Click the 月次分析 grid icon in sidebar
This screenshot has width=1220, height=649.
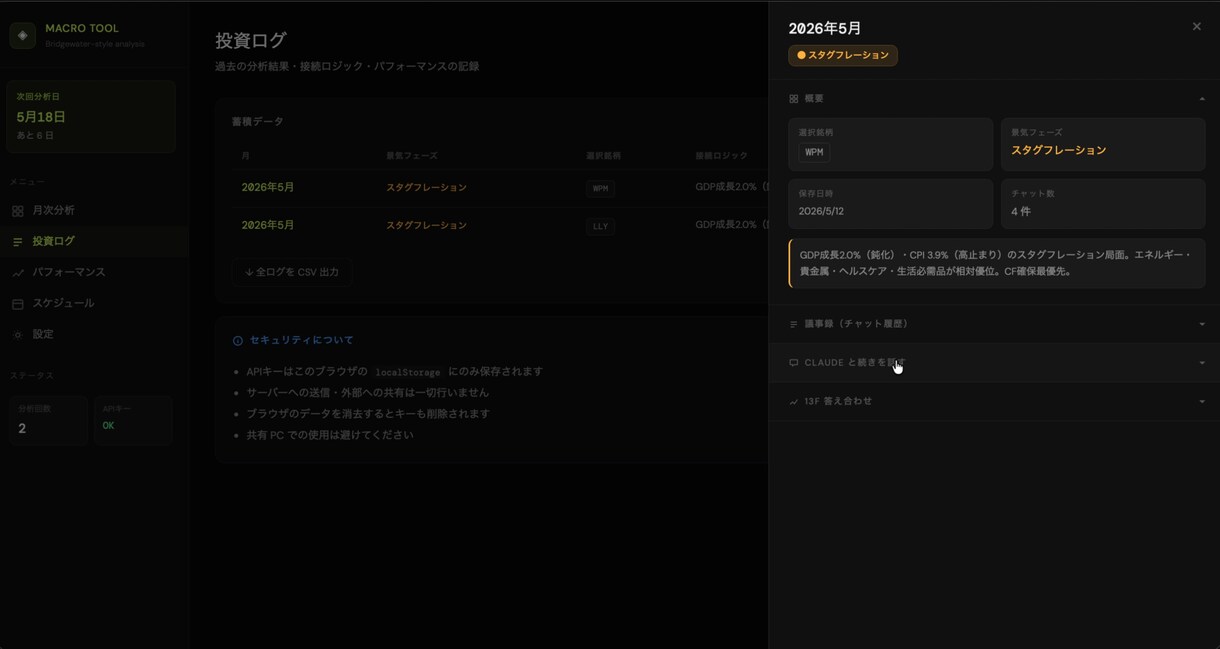pos(17,211)
